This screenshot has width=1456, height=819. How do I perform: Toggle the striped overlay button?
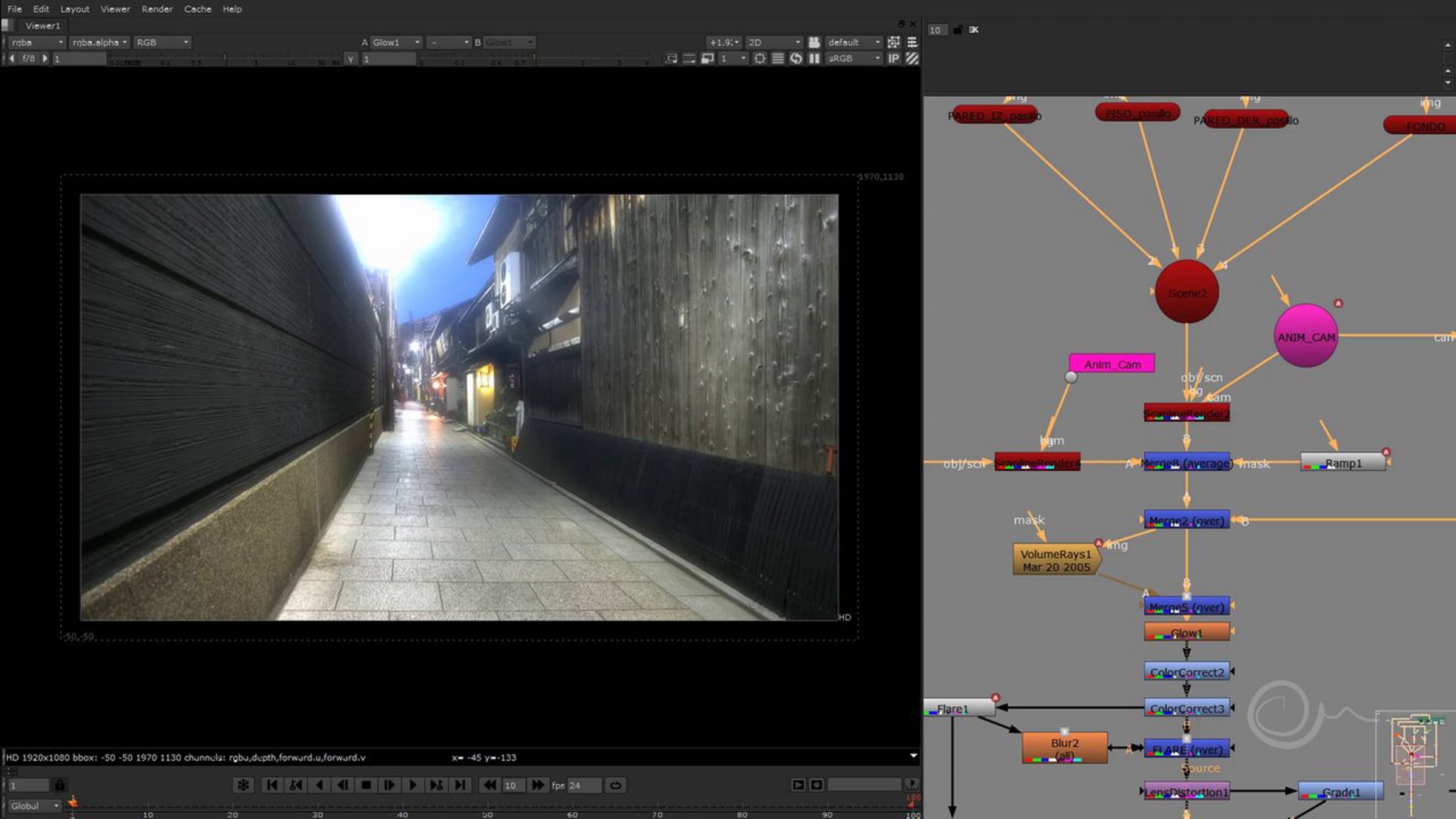tap(912, 59)
